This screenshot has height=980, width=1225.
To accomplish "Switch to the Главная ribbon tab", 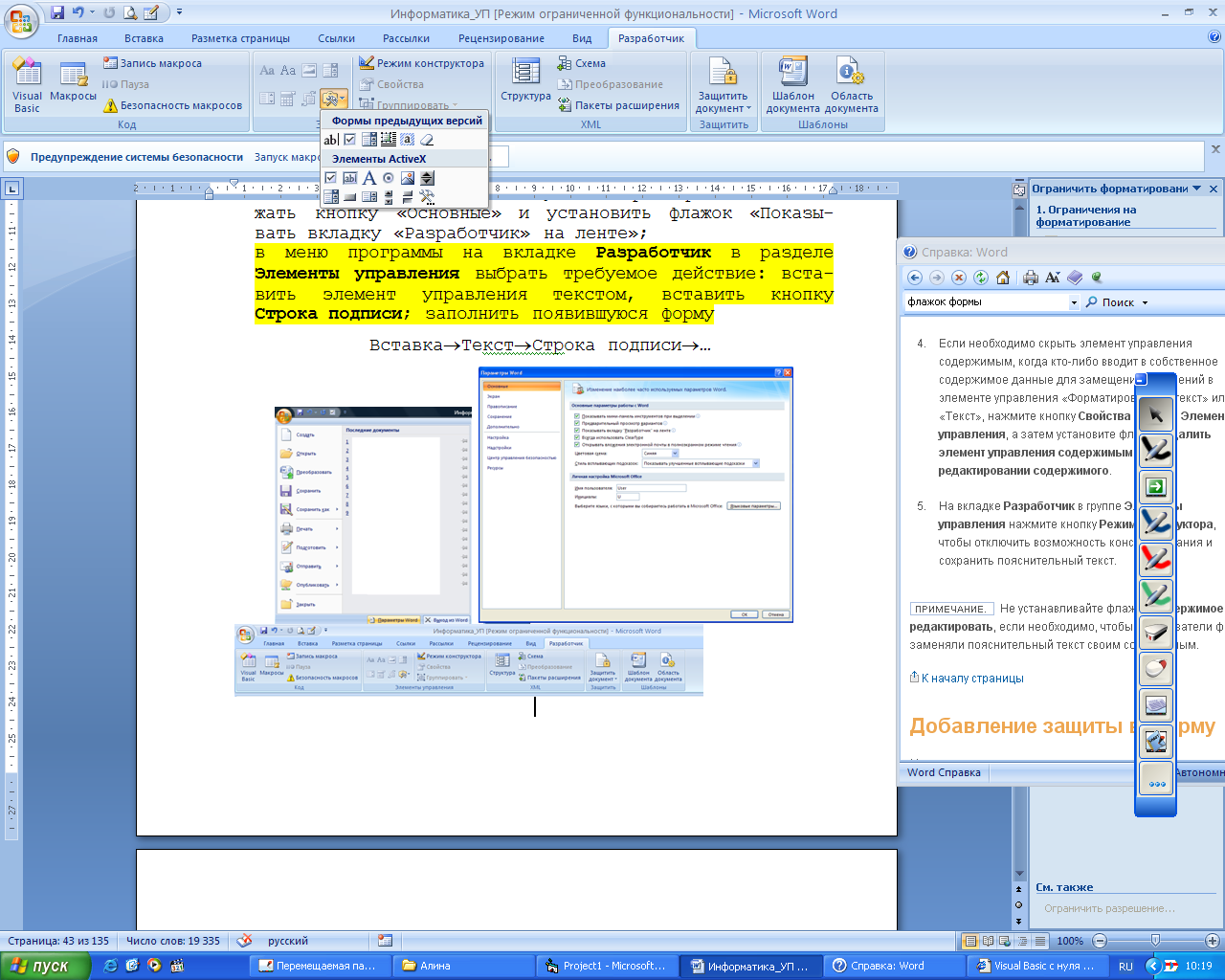I will (78, 38).
